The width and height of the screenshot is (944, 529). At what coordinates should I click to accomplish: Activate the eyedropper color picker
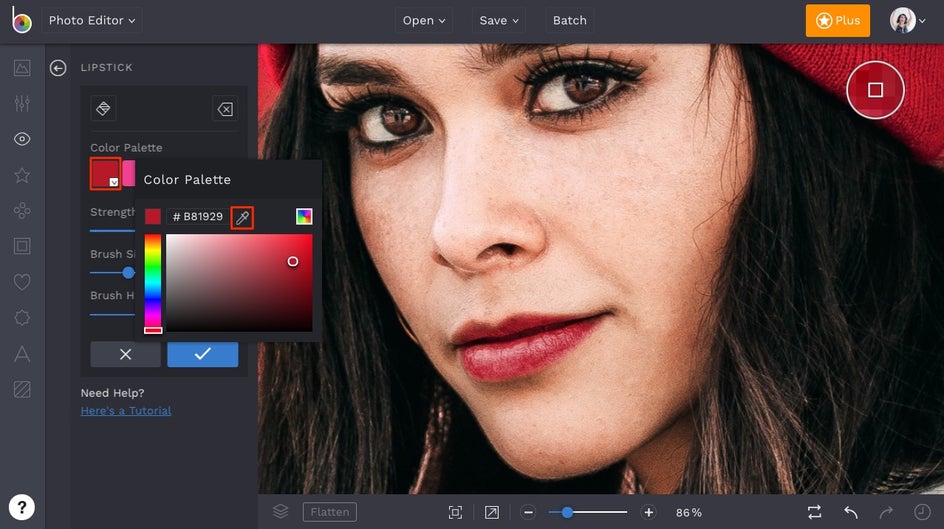coord(243,217)
